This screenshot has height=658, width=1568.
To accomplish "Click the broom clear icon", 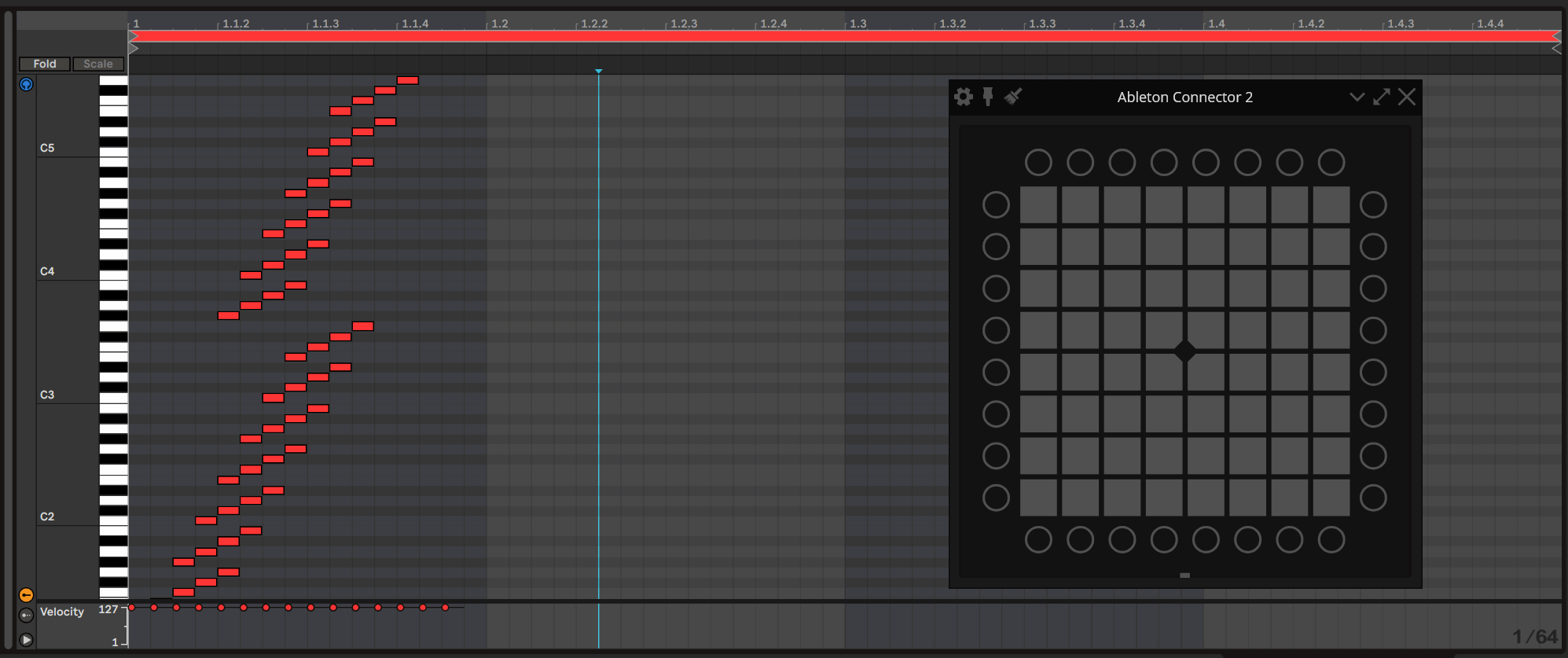I will (1013, 97).
